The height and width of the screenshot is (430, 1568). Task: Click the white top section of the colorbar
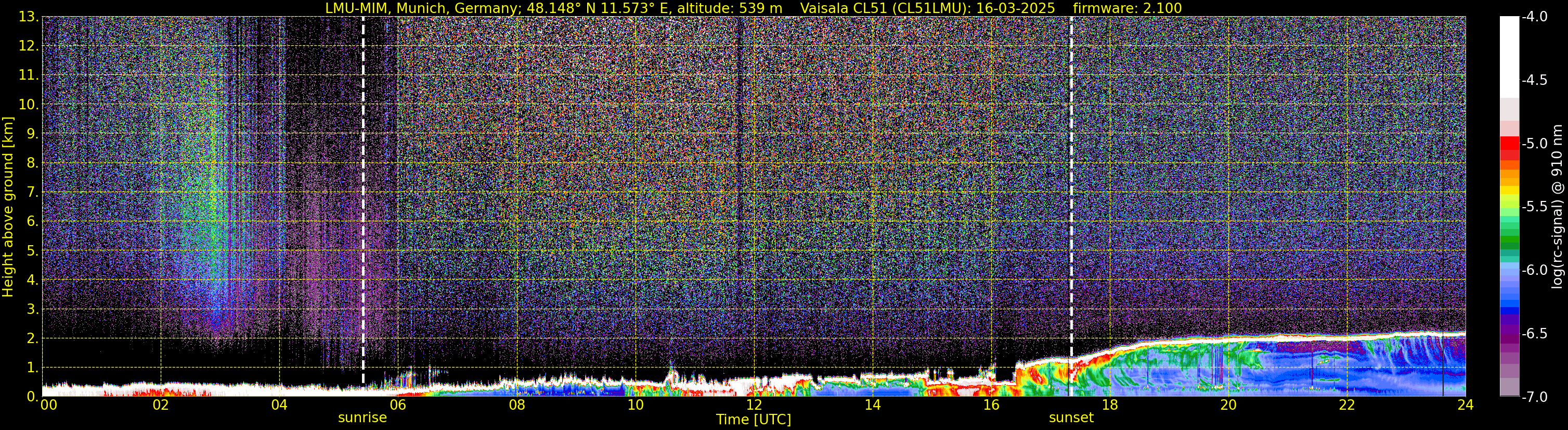tap(1509, 57)
